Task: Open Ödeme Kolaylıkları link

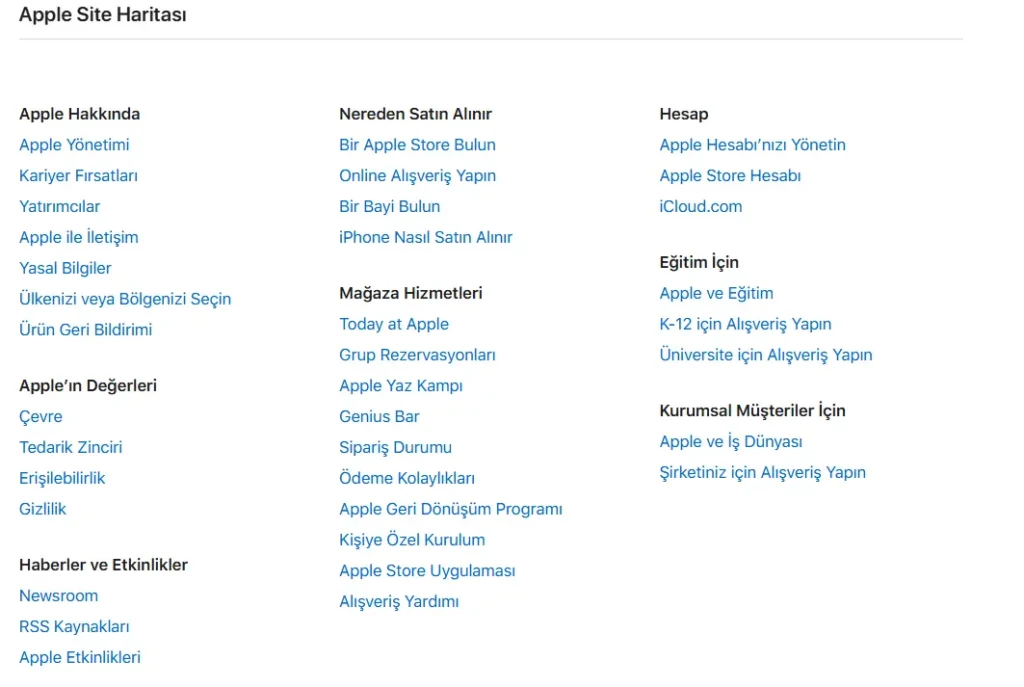Action: pos(407,478)
